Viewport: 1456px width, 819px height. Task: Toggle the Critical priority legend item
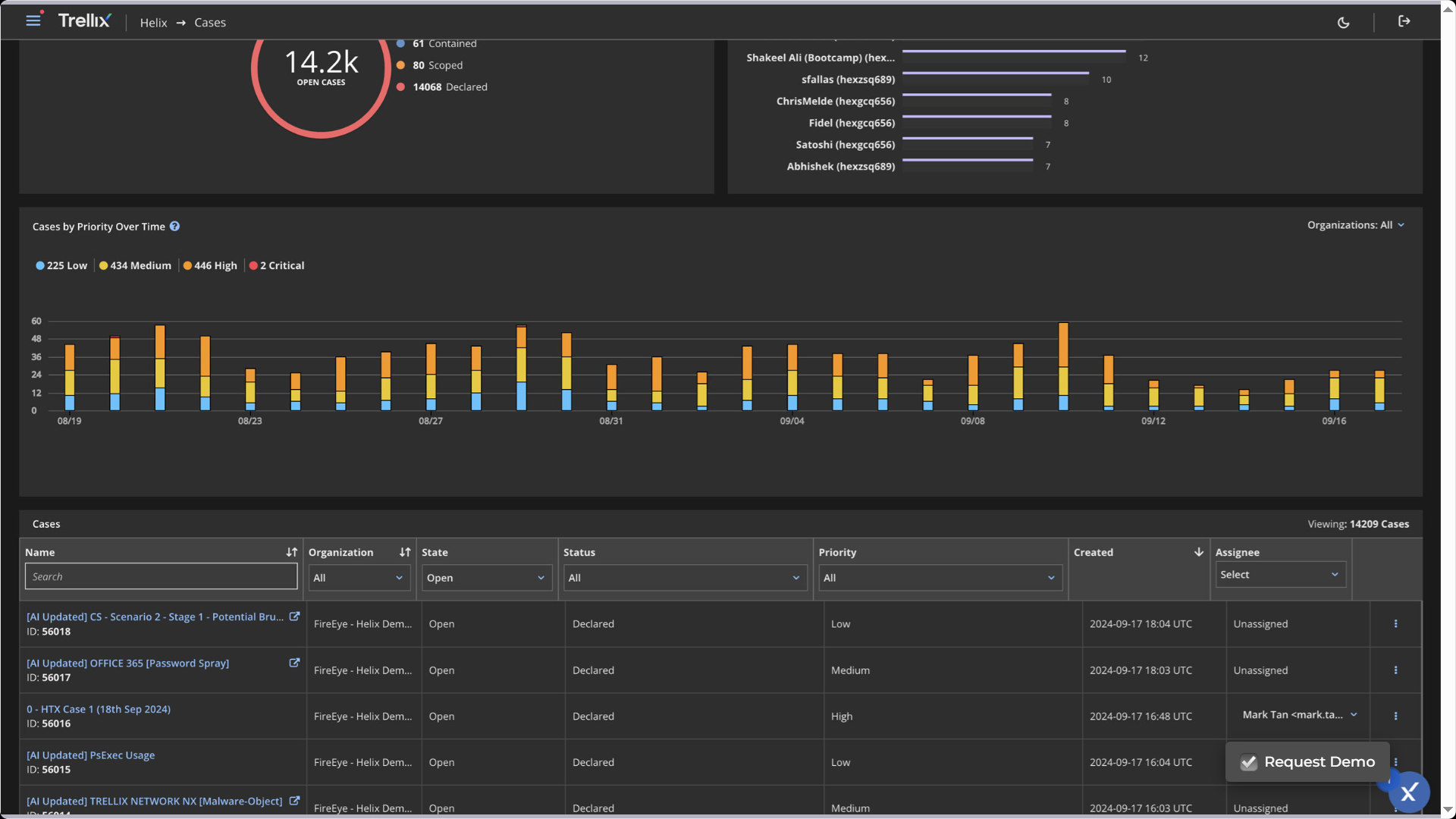point(277,265)
